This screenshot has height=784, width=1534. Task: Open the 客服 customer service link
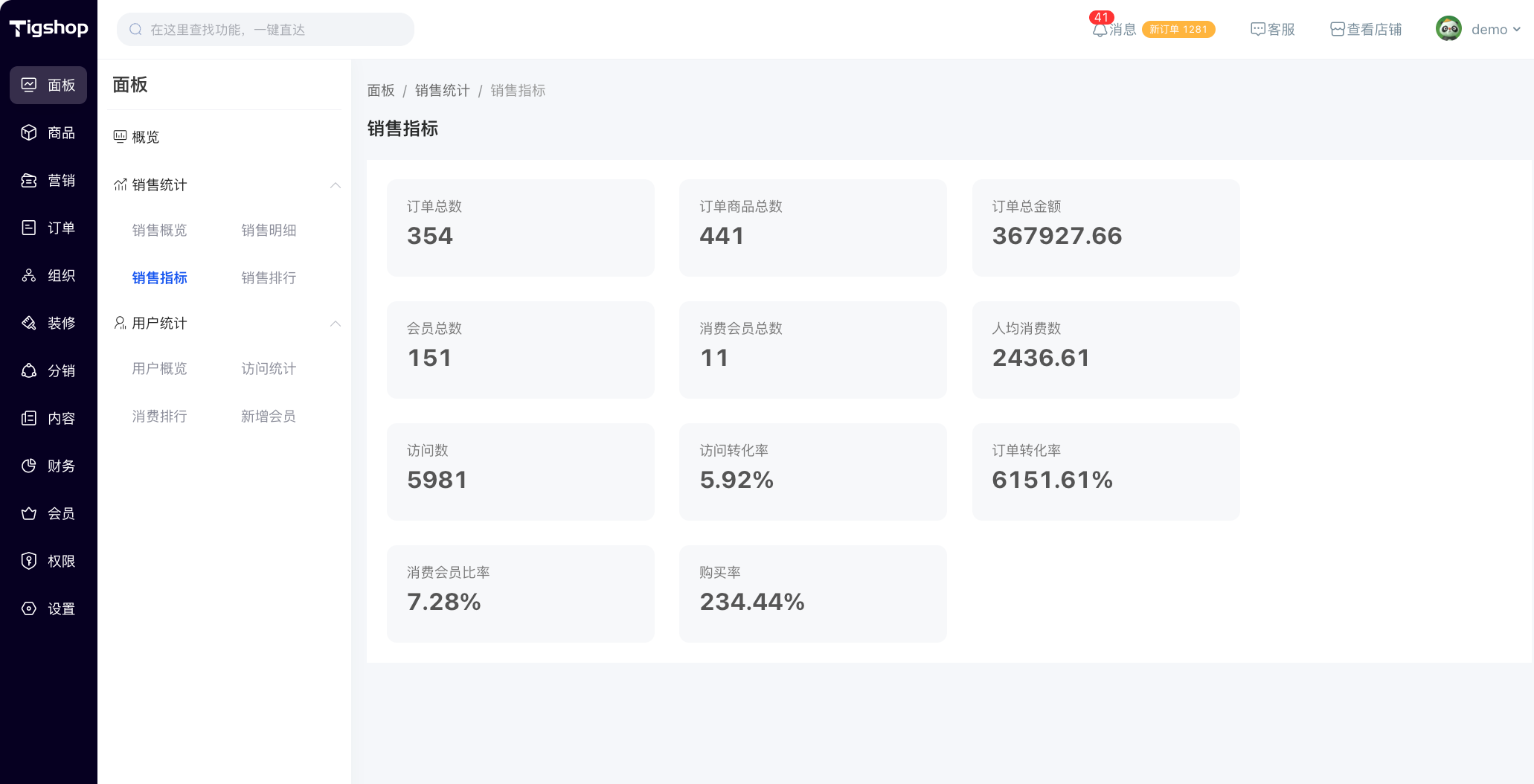pos(1273,29)
